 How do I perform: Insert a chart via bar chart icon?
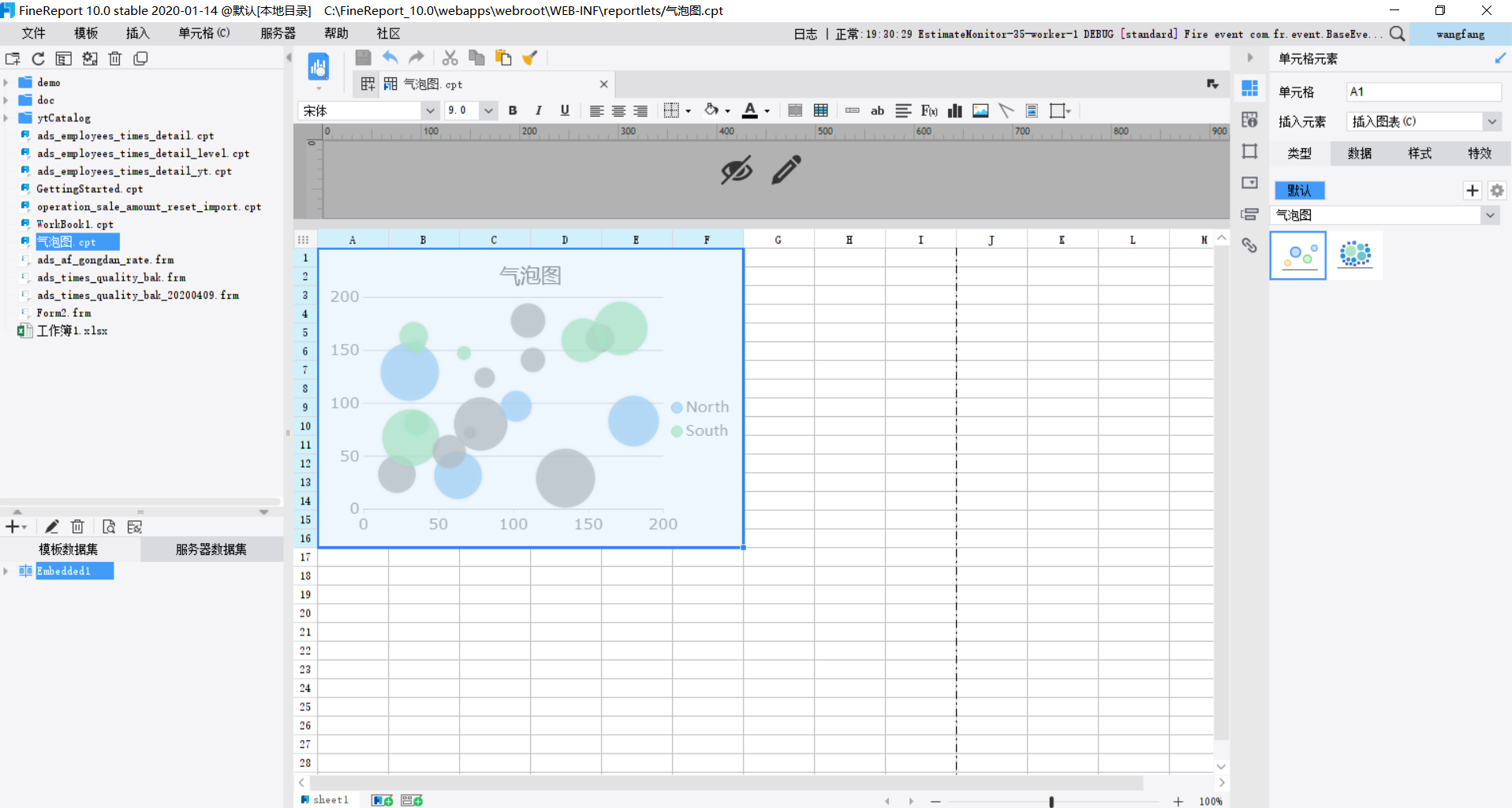(955, 111)
